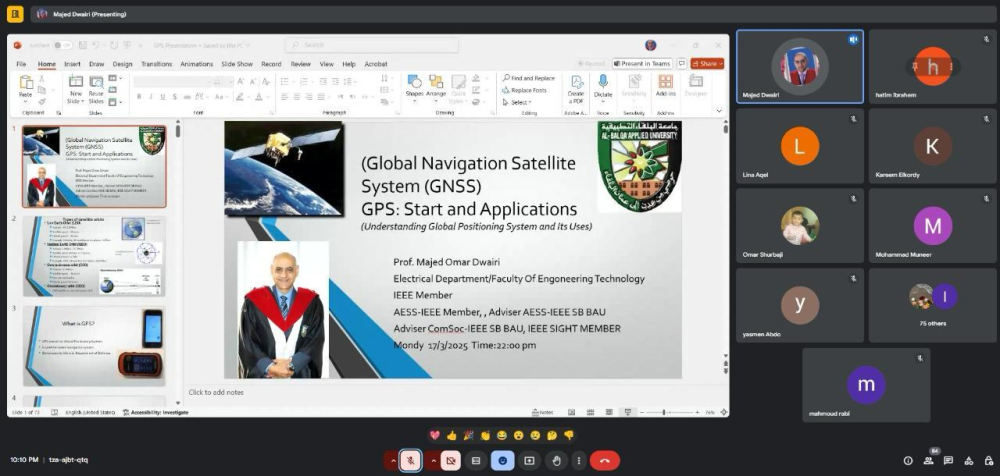The height and width of the screenshot is (476, 1000).
Task: Raise hand in the meeting
Action: pos(556,460)
